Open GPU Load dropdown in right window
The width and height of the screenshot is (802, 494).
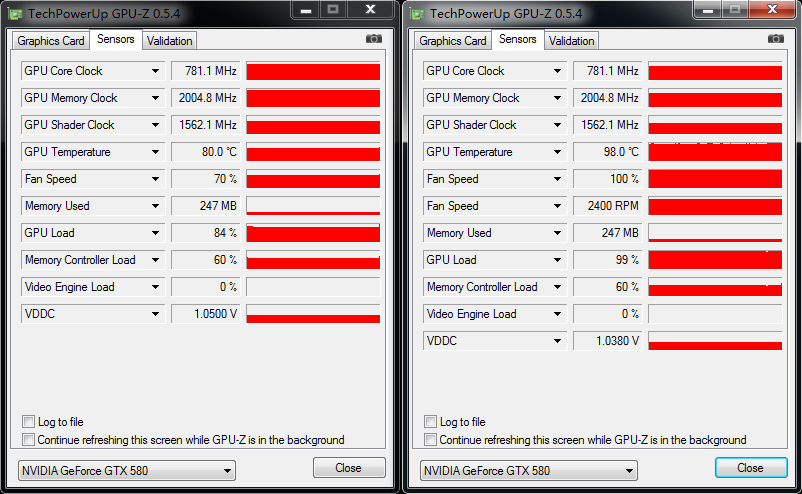pos(558,260)
